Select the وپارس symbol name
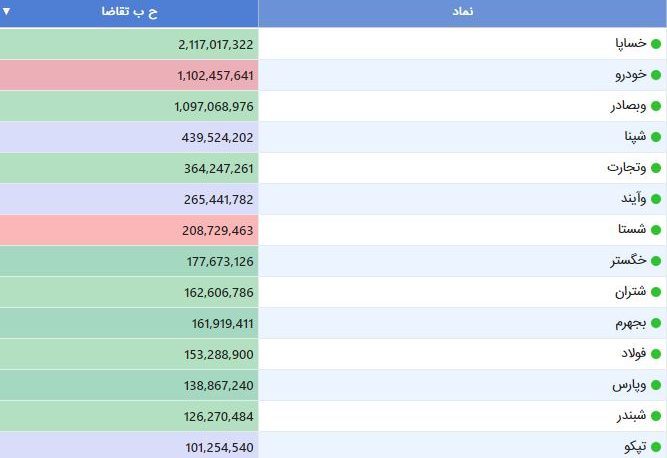The height and width of the screenshot is (458, 667). pos(630,385)
